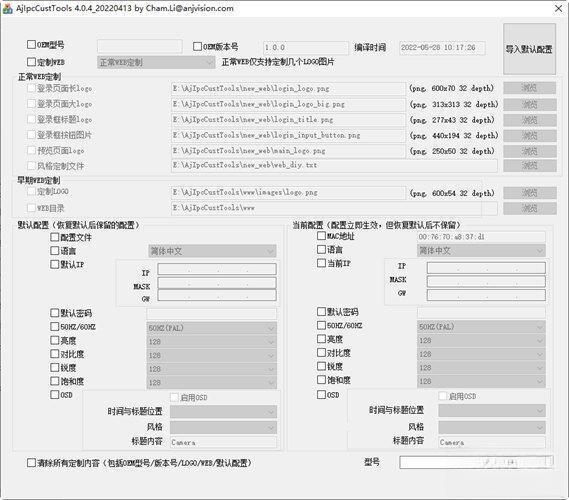Expand 50HZ(PAL) dropdown in default config
This screenshot has height=500, width=569.
coord(212,328)
